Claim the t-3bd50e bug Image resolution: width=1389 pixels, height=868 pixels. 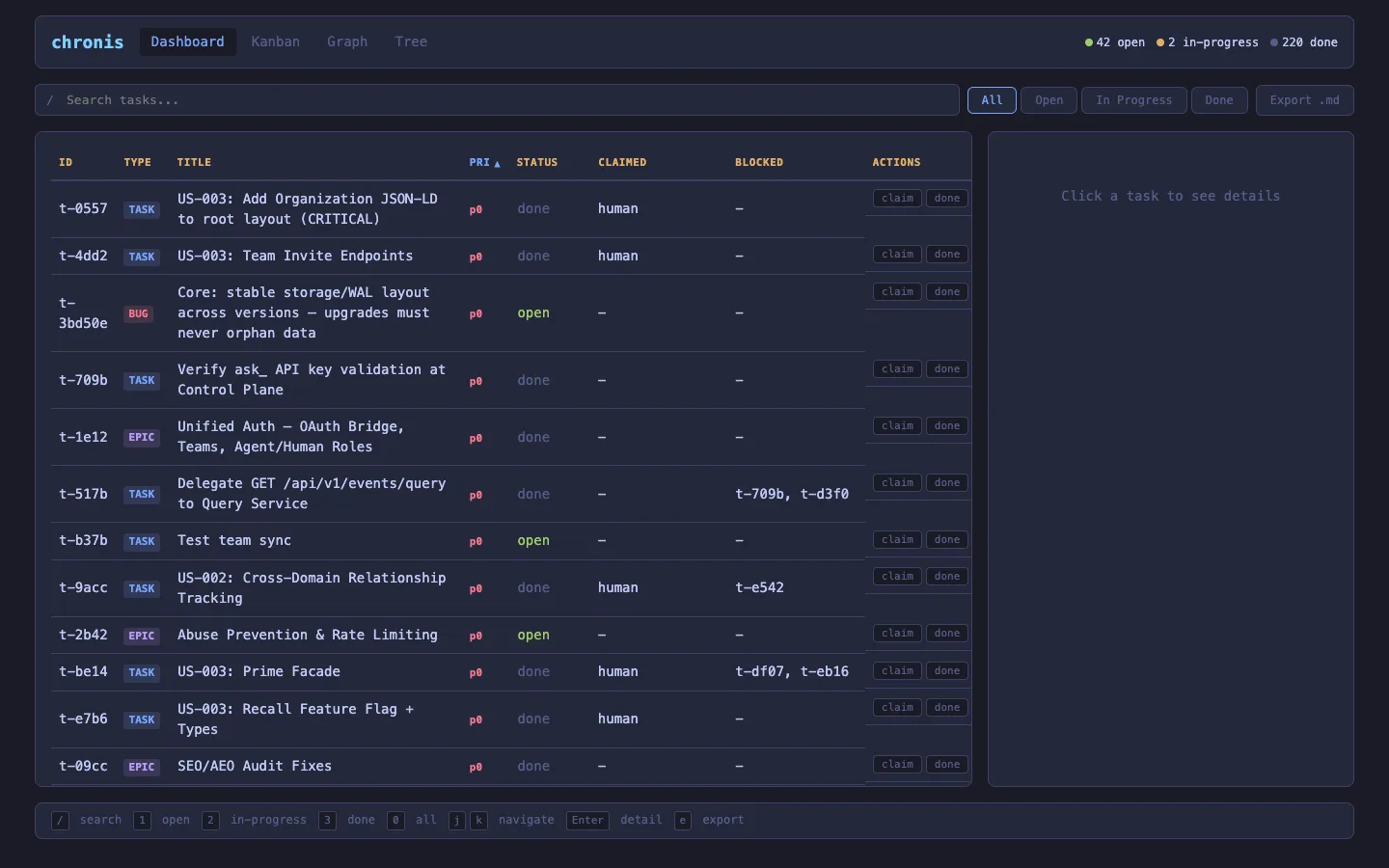(897, 292)
